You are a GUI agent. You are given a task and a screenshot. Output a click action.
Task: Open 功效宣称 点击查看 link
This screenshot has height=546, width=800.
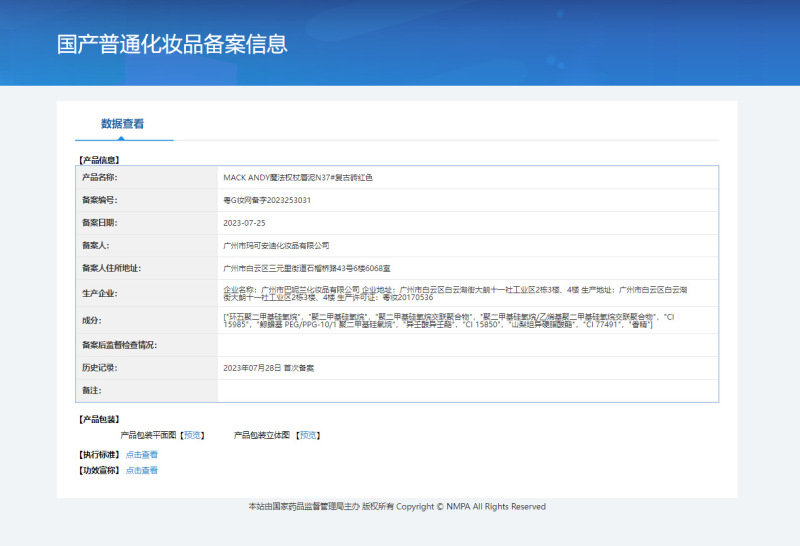coord(141,470)
